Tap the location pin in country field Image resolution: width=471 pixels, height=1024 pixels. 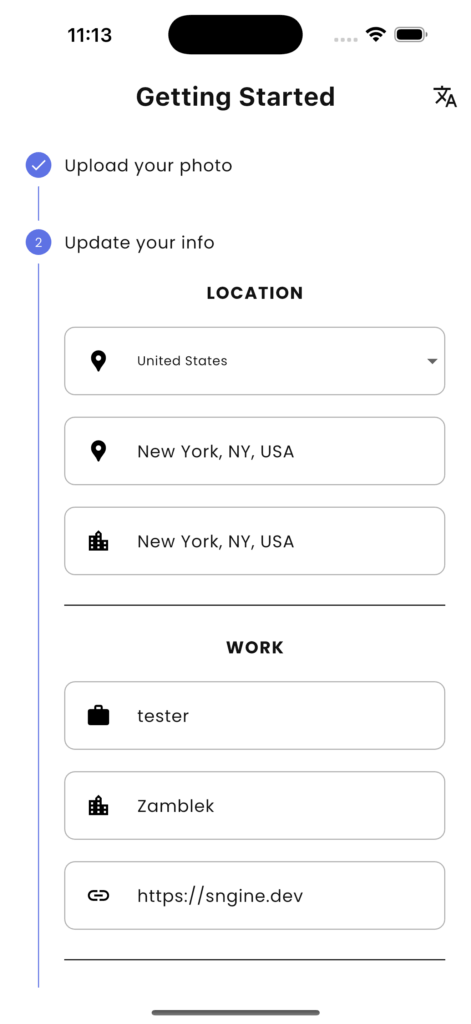click(x=98, y=361)
